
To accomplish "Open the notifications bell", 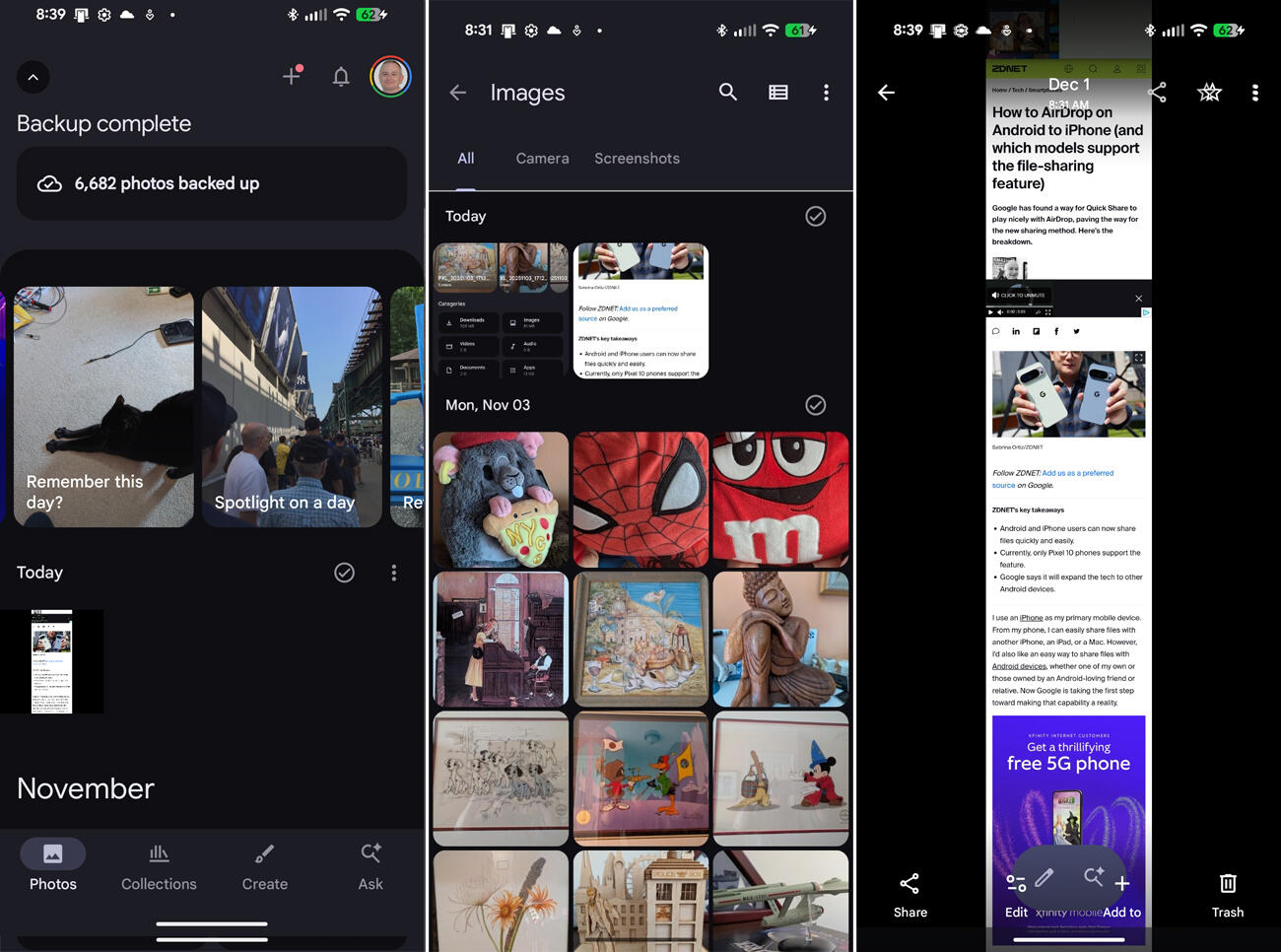I will [x=341, y=77].
